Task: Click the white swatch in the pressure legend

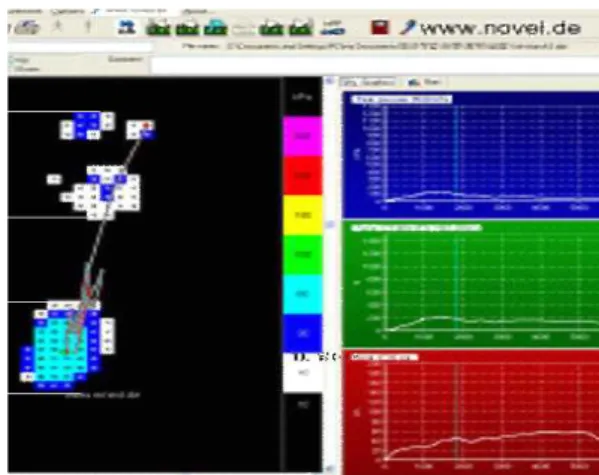Action: [302, 373]
